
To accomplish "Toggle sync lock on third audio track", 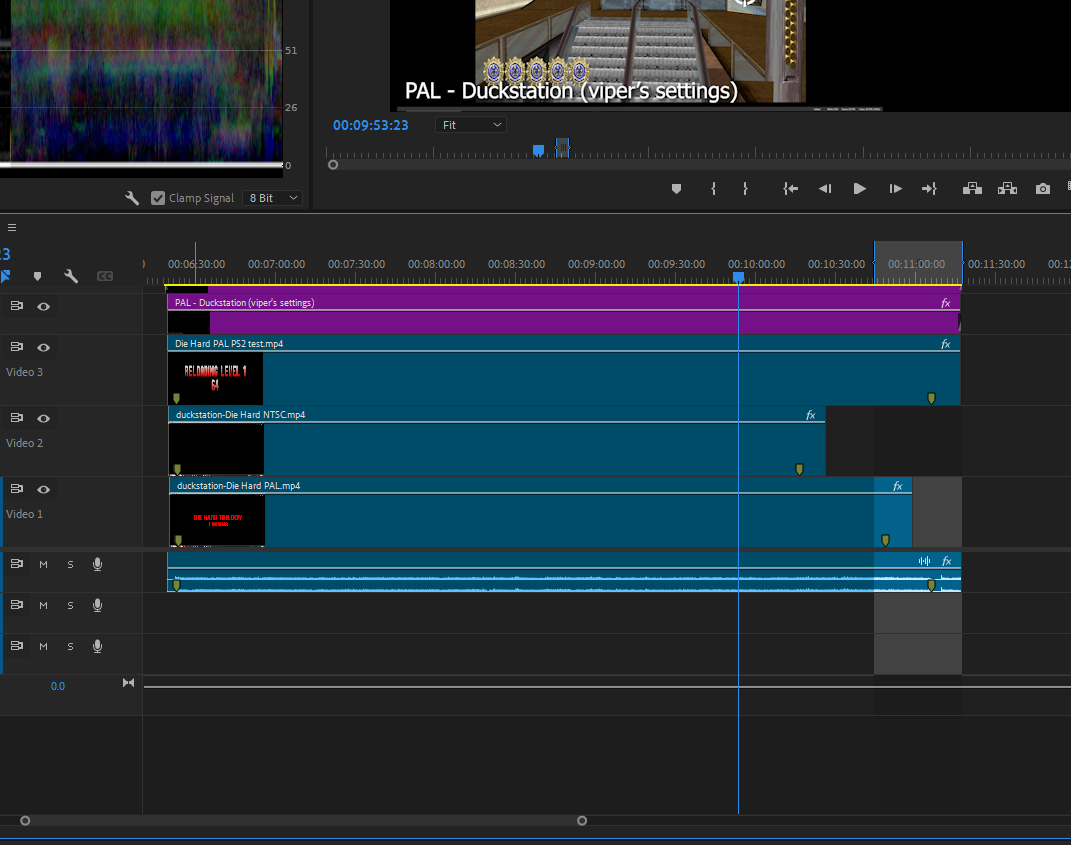I will (x=17, y=646).
